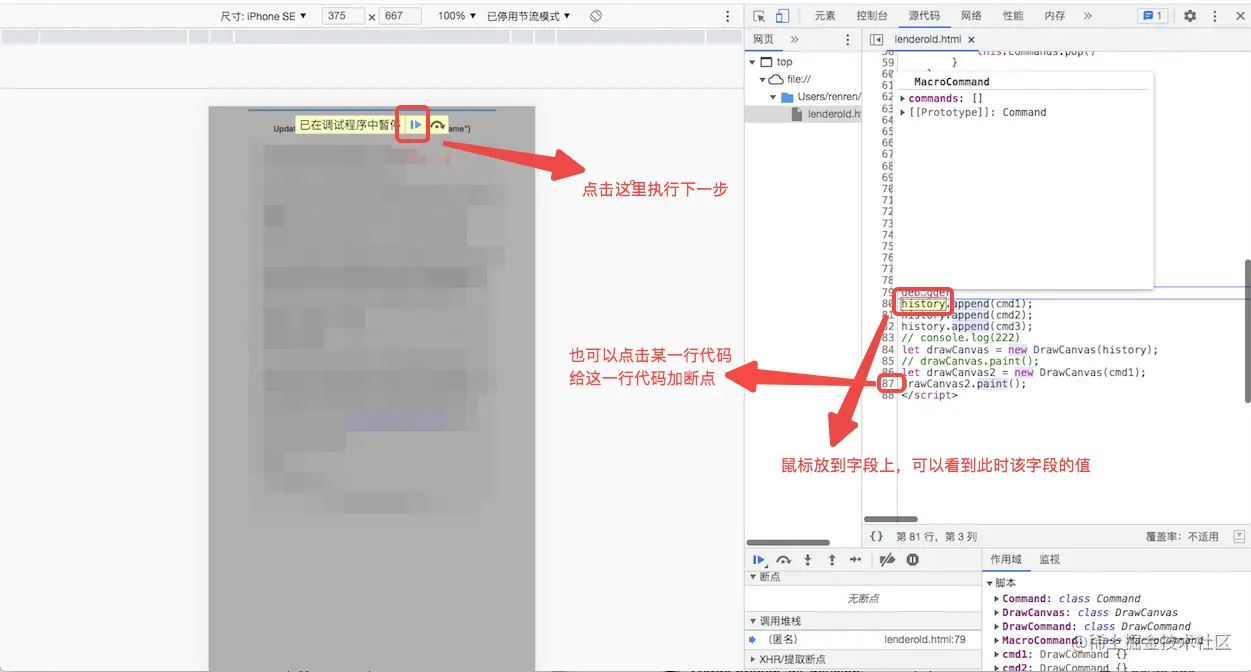Switch to the 作用域 tab

pos(1006,560)
